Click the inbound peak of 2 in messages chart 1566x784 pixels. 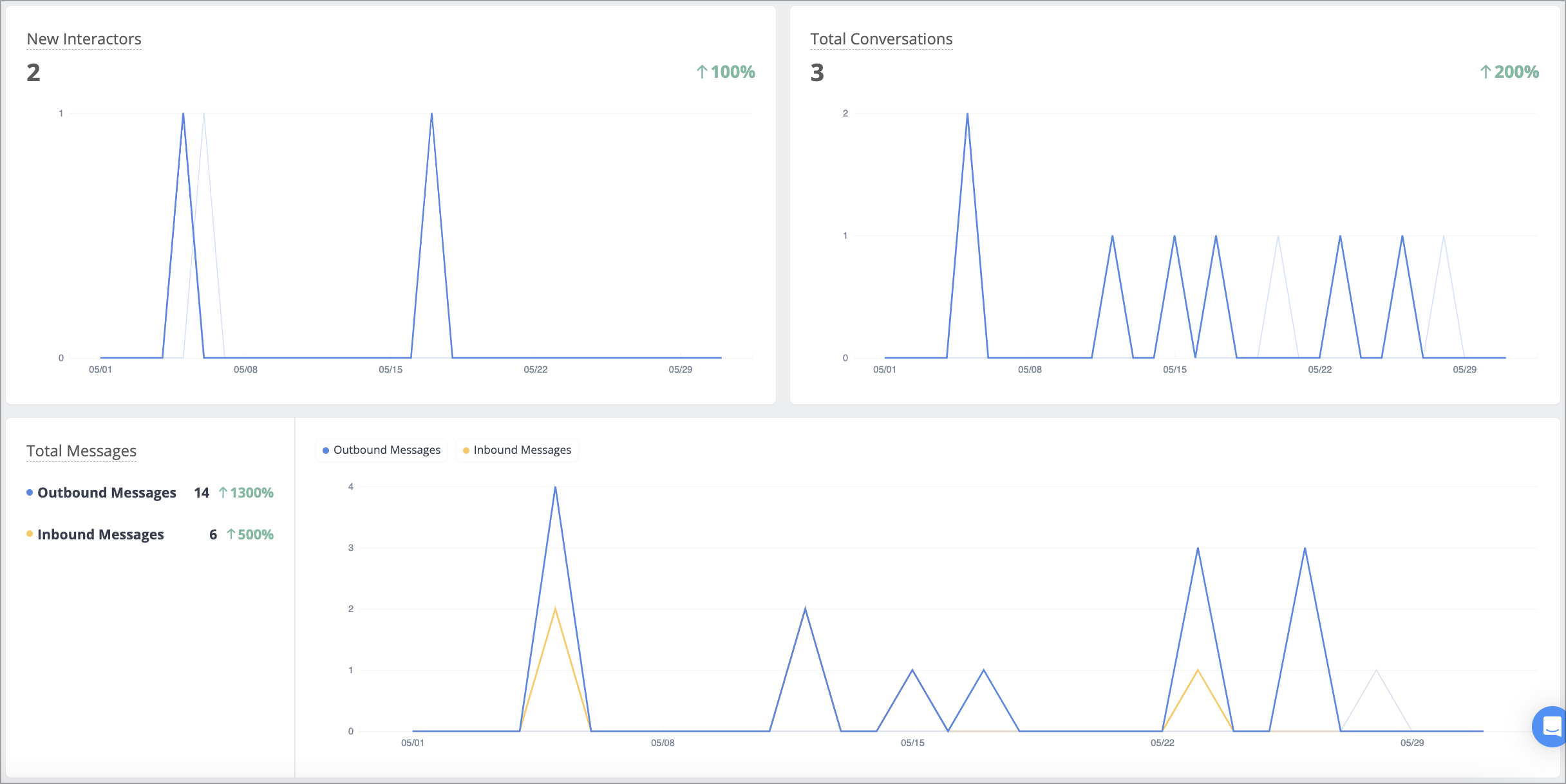[x=555, y=609]
